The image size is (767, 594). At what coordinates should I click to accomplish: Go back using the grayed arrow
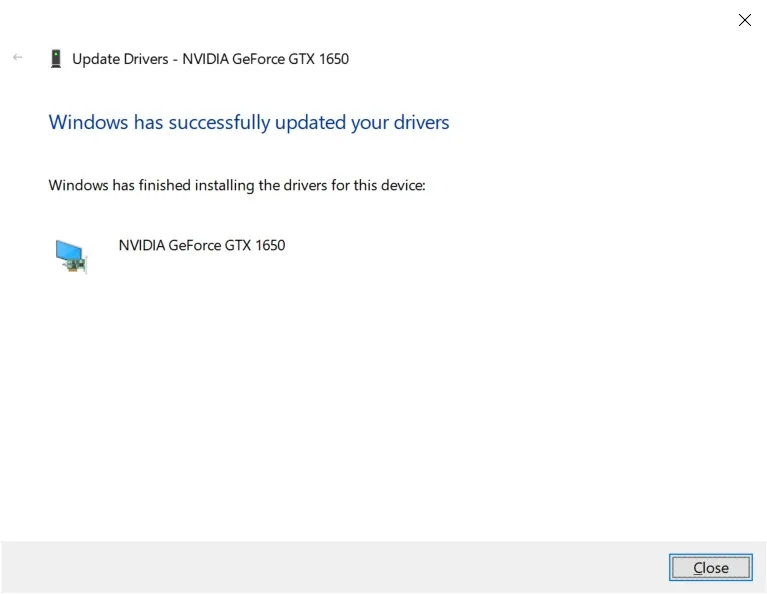tap(18, 57)
